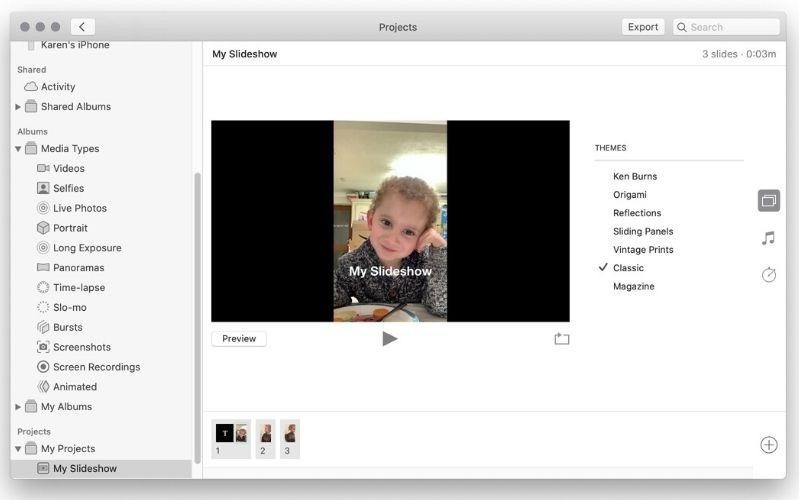This screenshot has height=500, width=799.
Task: Click the Long Exposure icon
Action: click(43, 248)
